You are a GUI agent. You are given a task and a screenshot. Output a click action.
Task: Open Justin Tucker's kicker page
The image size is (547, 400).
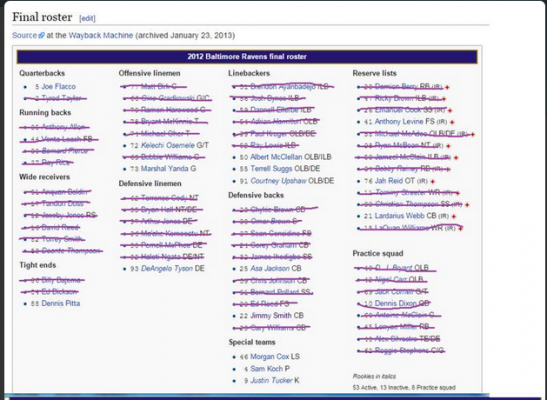pyautogui.click(x=271, y=380)
